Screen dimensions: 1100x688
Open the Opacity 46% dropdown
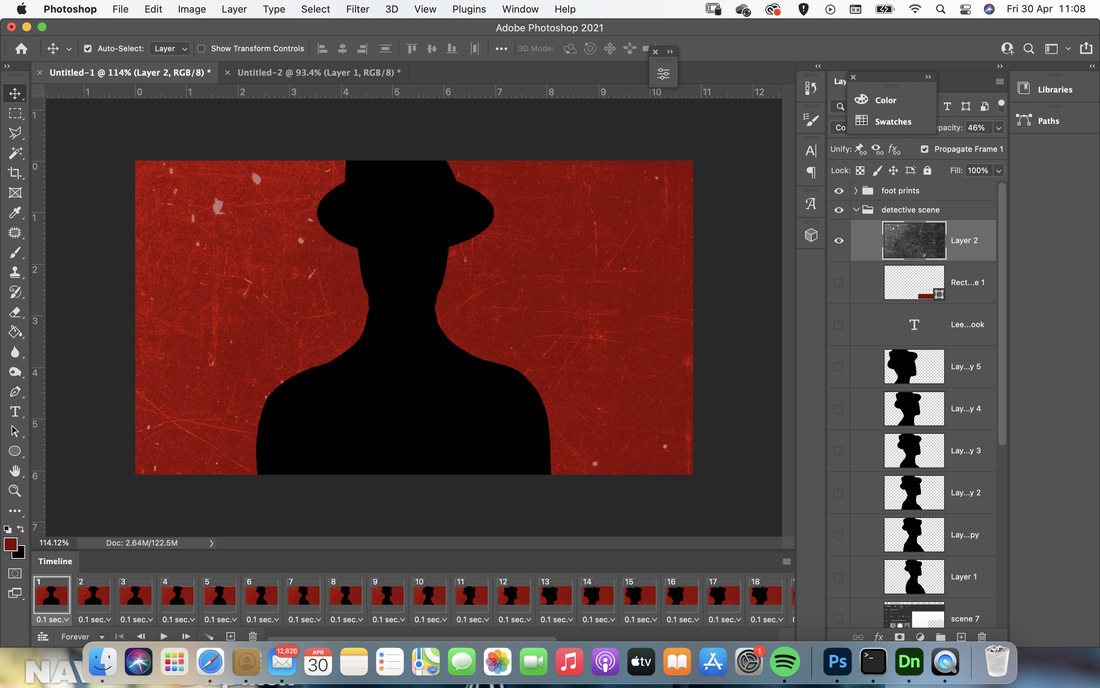[x=998, y=128]
